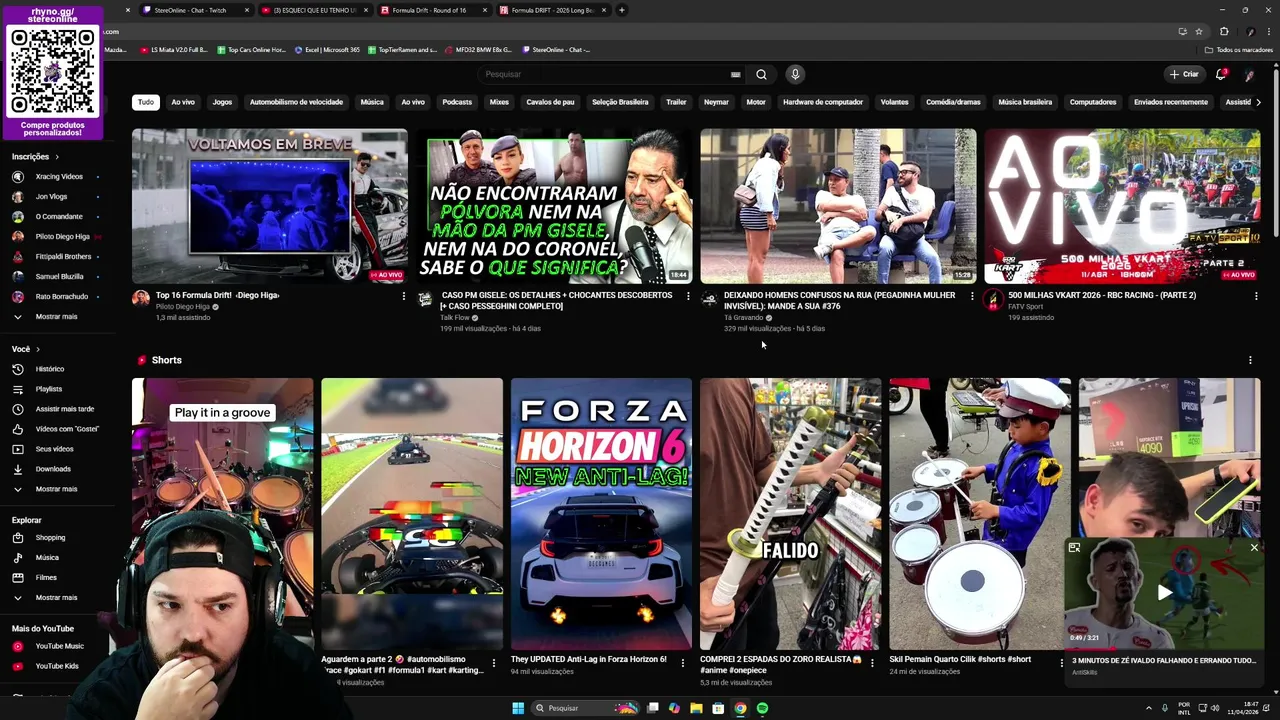Click the Criar button
This screenshot has height=720, width=1280.
point(1184,74)
